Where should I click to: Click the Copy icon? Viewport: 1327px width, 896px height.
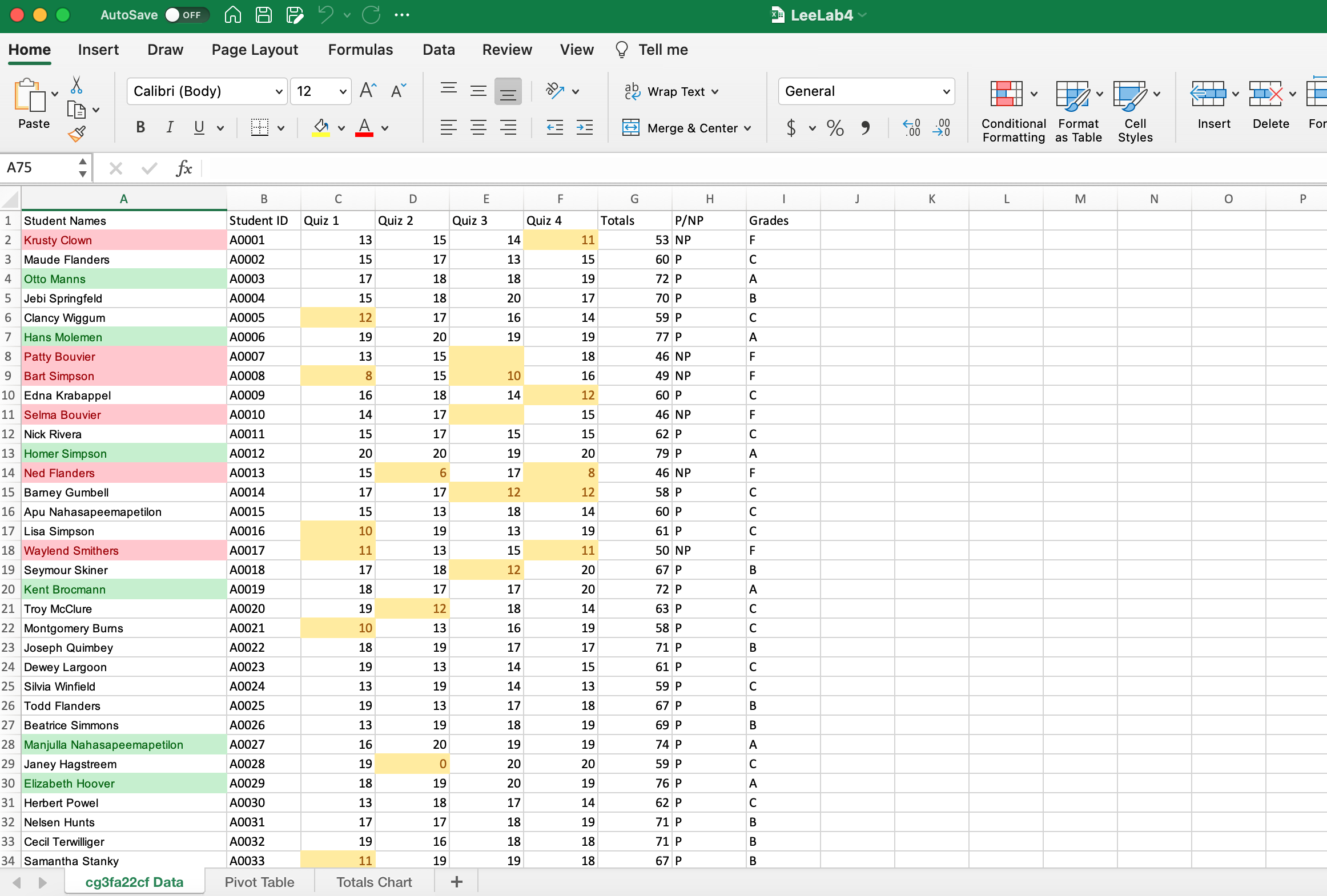pyautogui.click(x=76, y=110)
